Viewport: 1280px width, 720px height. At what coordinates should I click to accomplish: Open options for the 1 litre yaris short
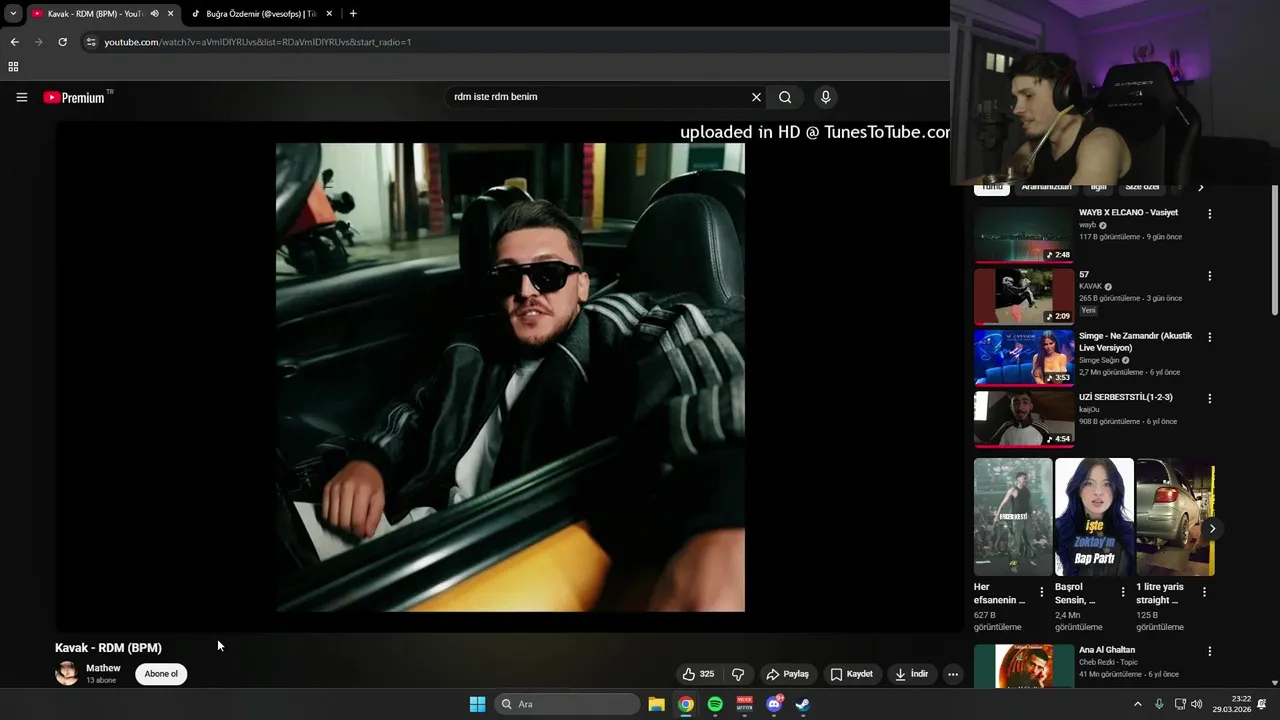click(1204, 592)
